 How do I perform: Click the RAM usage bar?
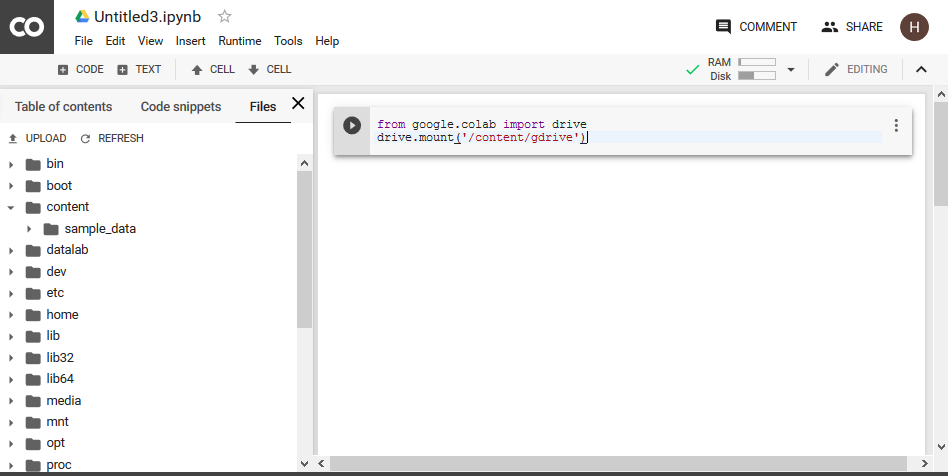[756, 62]
